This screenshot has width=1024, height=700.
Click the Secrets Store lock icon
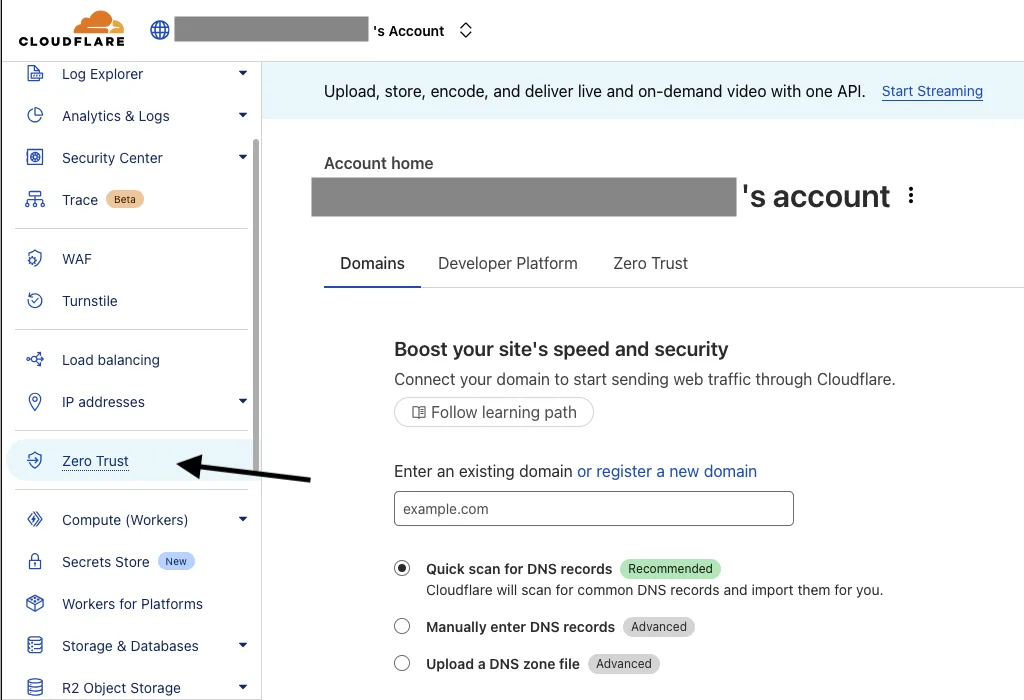[35, 562]
